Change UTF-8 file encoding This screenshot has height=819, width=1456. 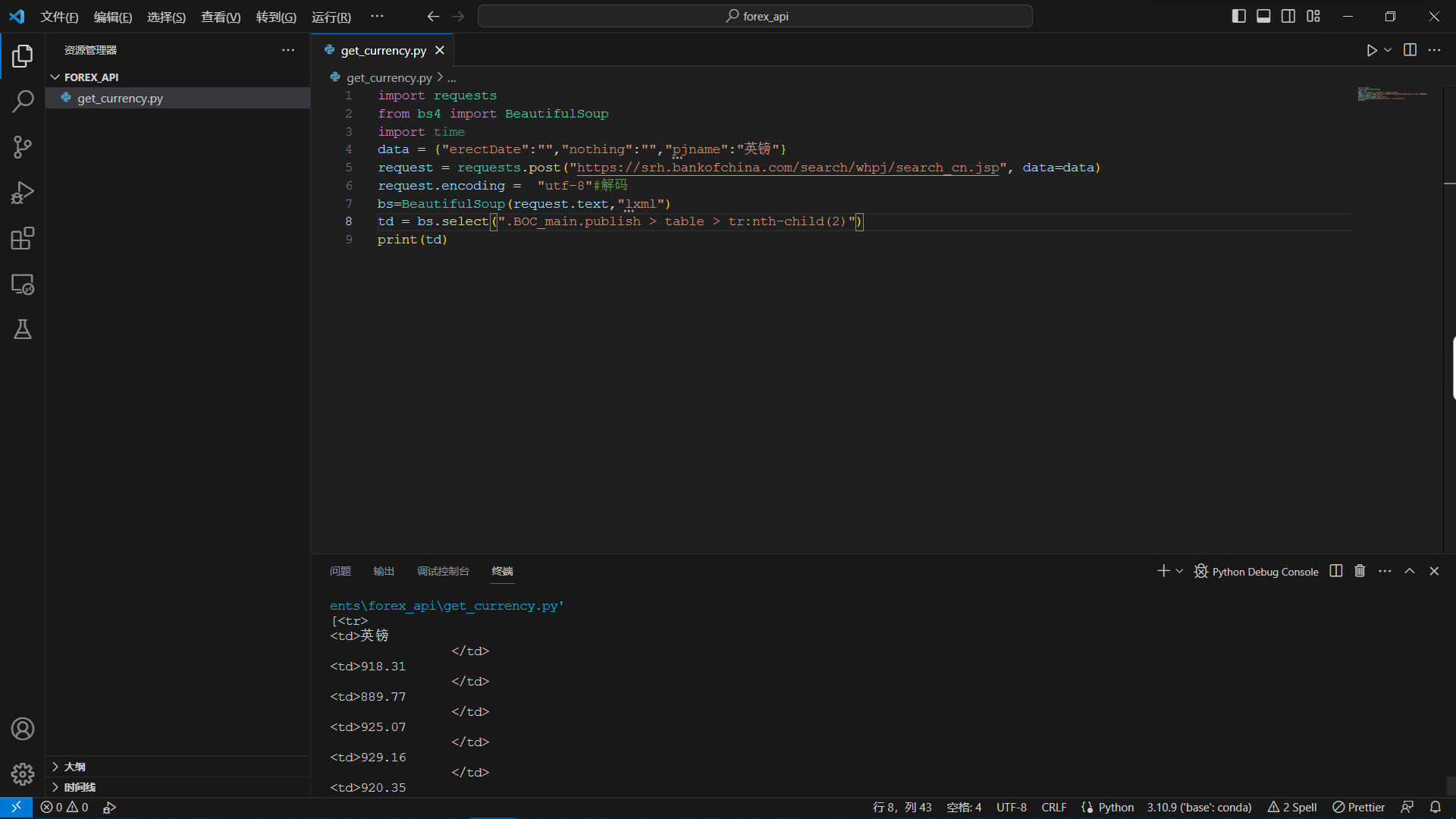tap(1011, 808)
